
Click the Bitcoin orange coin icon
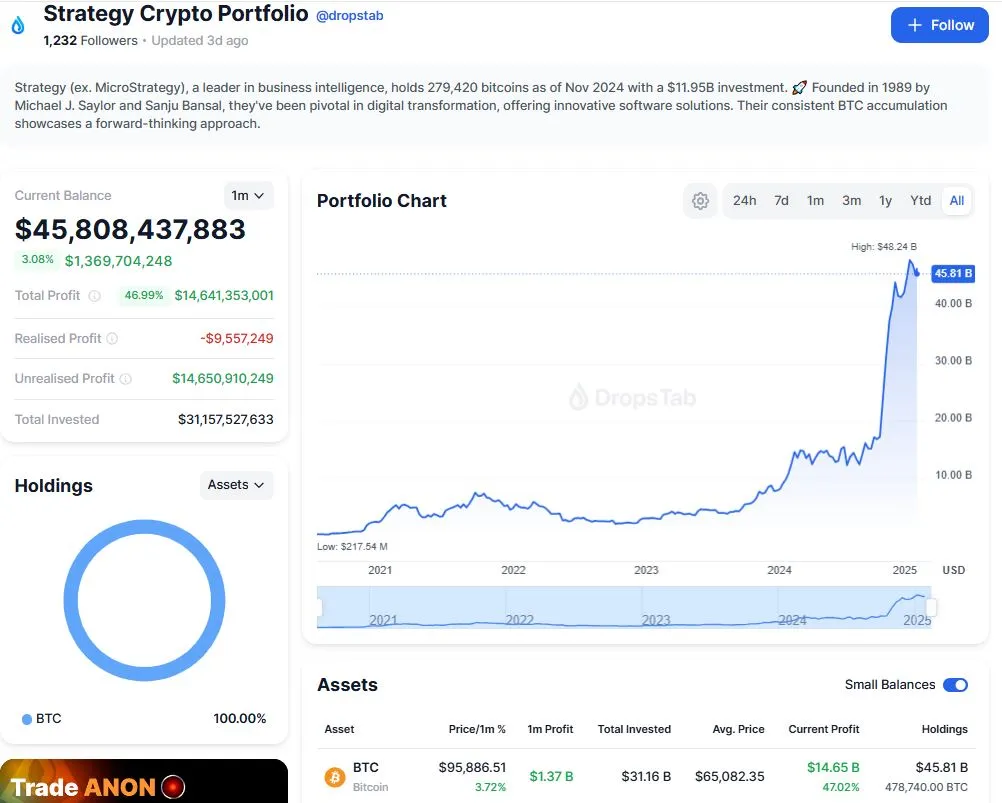pyautogui.click(x=334, y=777)
